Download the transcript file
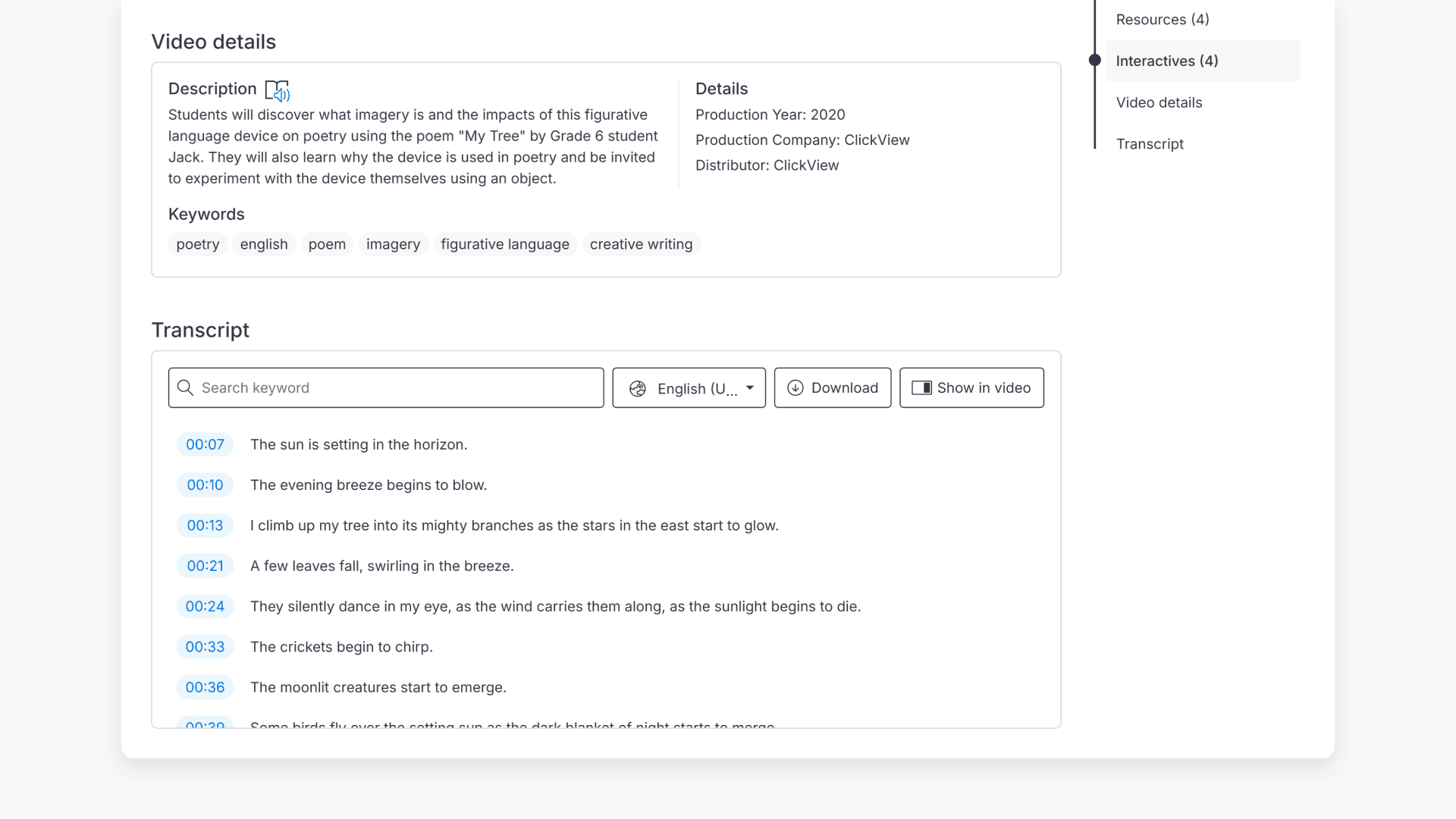Screen dimensions: 1456x819 pyautogui.click(x=832, y=388)
